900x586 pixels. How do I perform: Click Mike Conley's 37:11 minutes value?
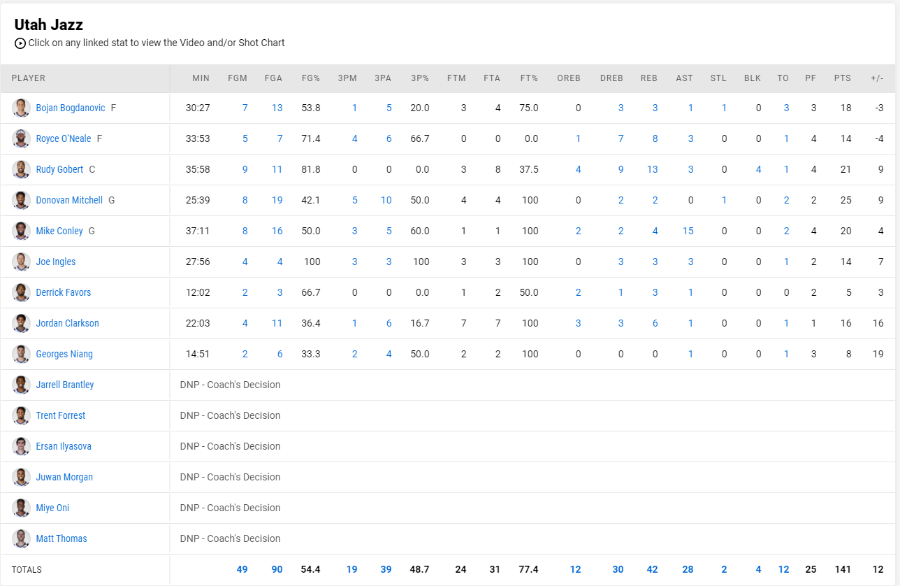click(197, 231)
